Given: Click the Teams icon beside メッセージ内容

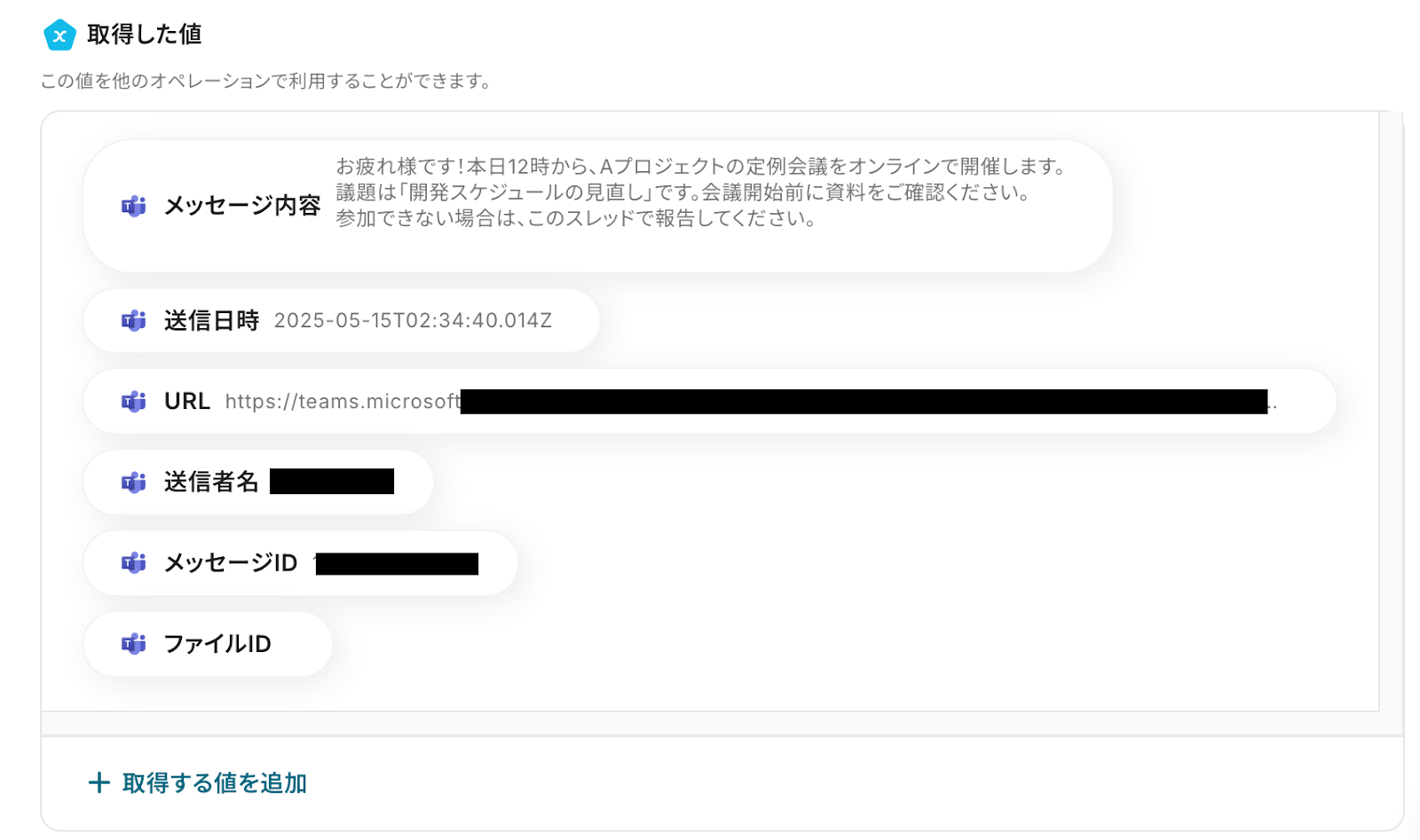Looking at the screenshot, I should (x=134, y=207).
